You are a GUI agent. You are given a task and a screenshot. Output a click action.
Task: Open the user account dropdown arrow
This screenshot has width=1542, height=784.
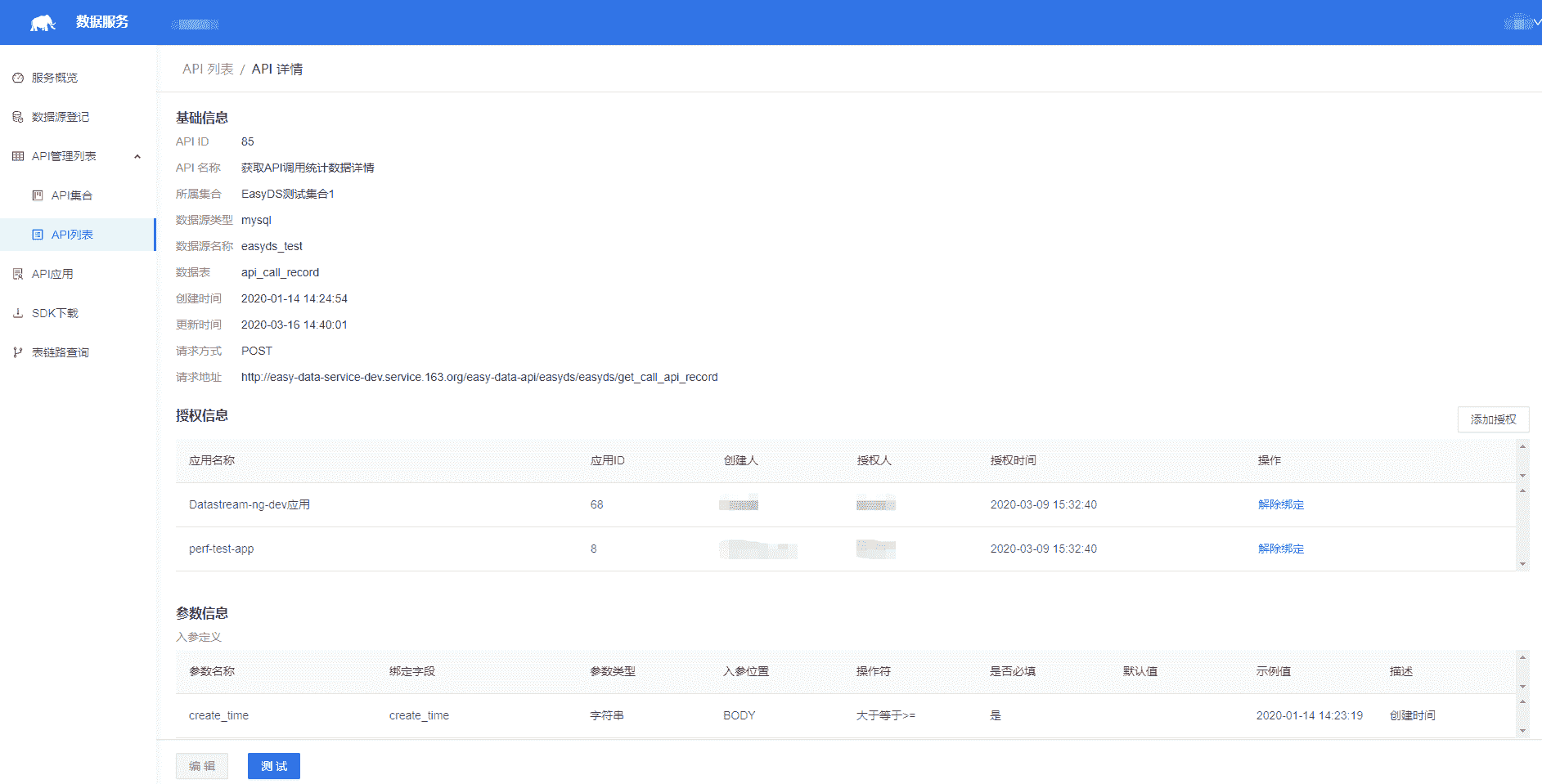1537,22
